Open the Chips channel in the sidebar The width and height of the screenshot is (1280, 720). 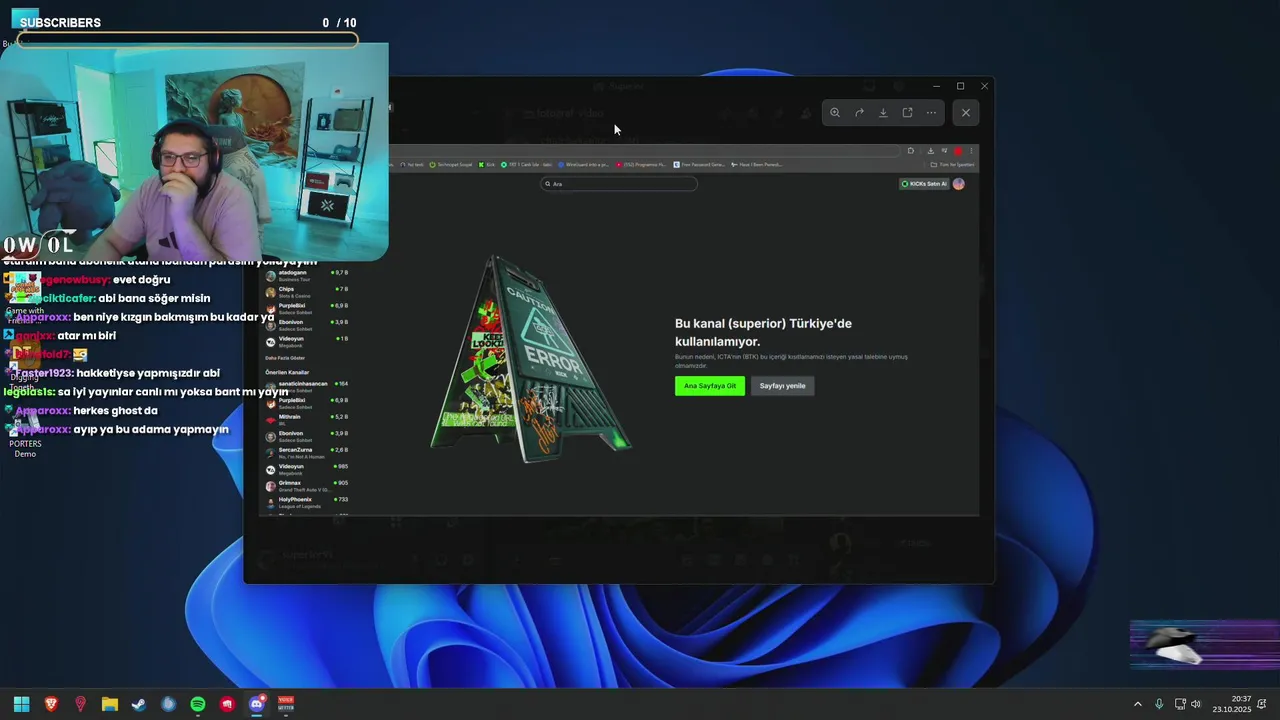pos(306,292)
